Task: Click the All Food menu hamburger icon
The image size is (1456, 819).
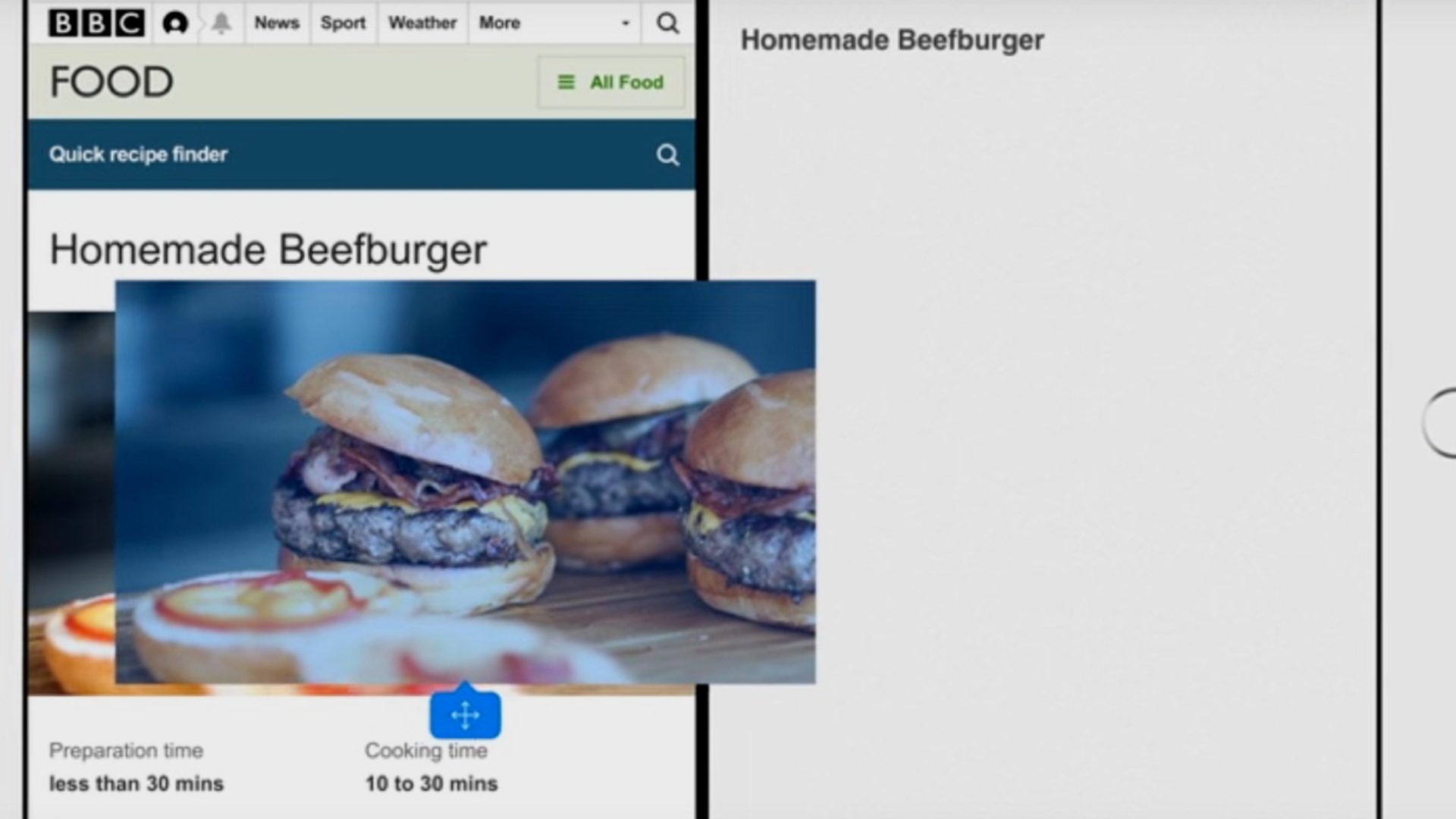Action: [561, 82]
